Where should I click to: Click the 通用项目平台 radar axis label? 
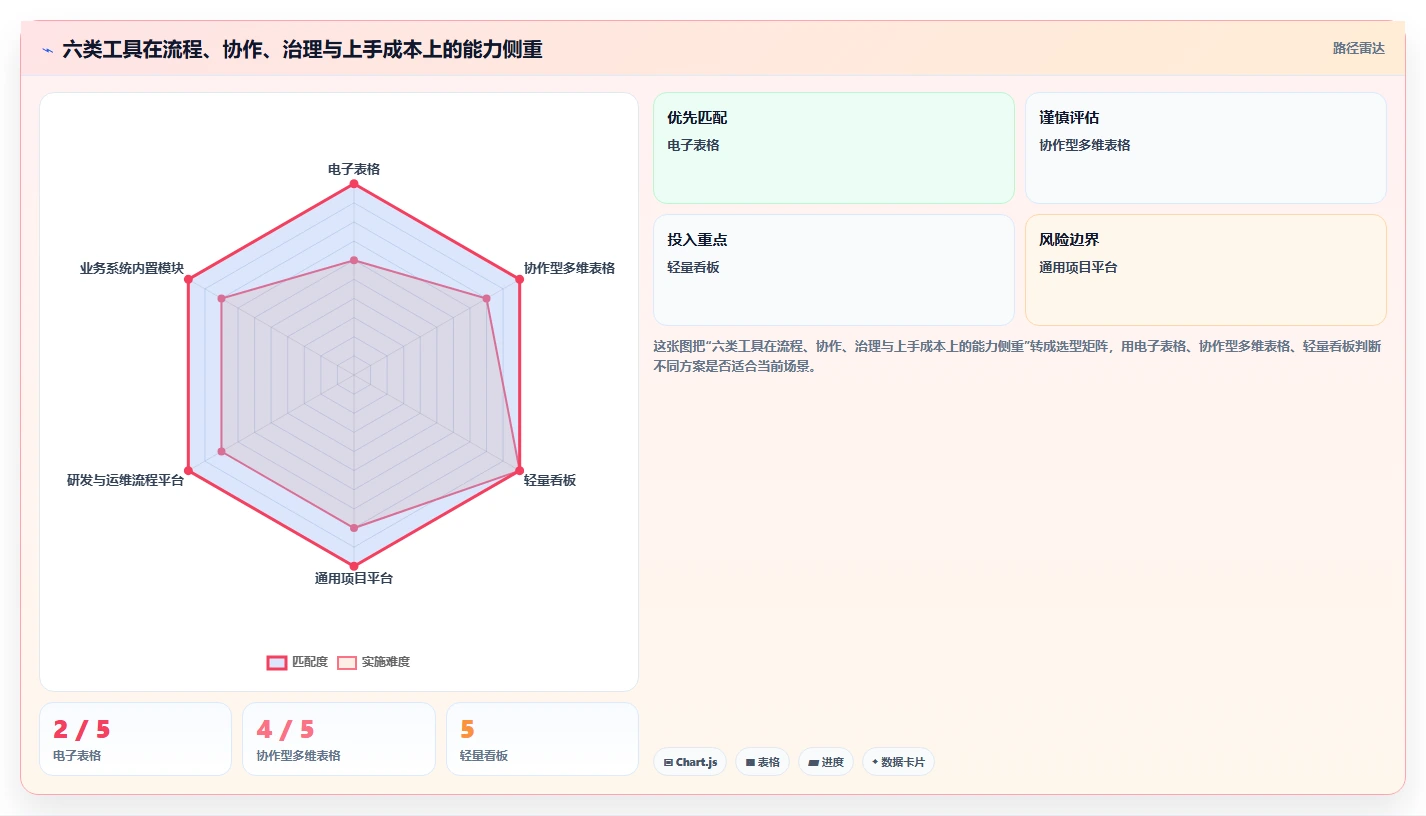354,578
